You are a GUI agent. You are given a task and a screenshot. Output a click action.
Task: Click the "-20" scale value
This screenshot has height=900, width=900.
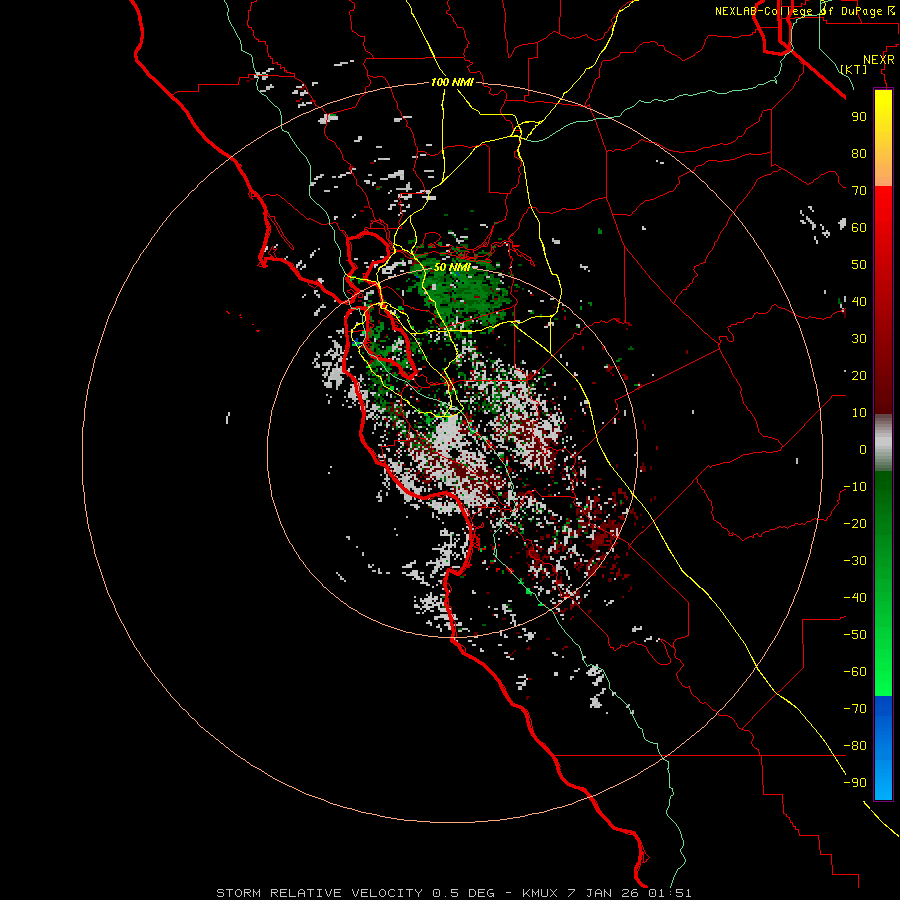tap(855, 524)
